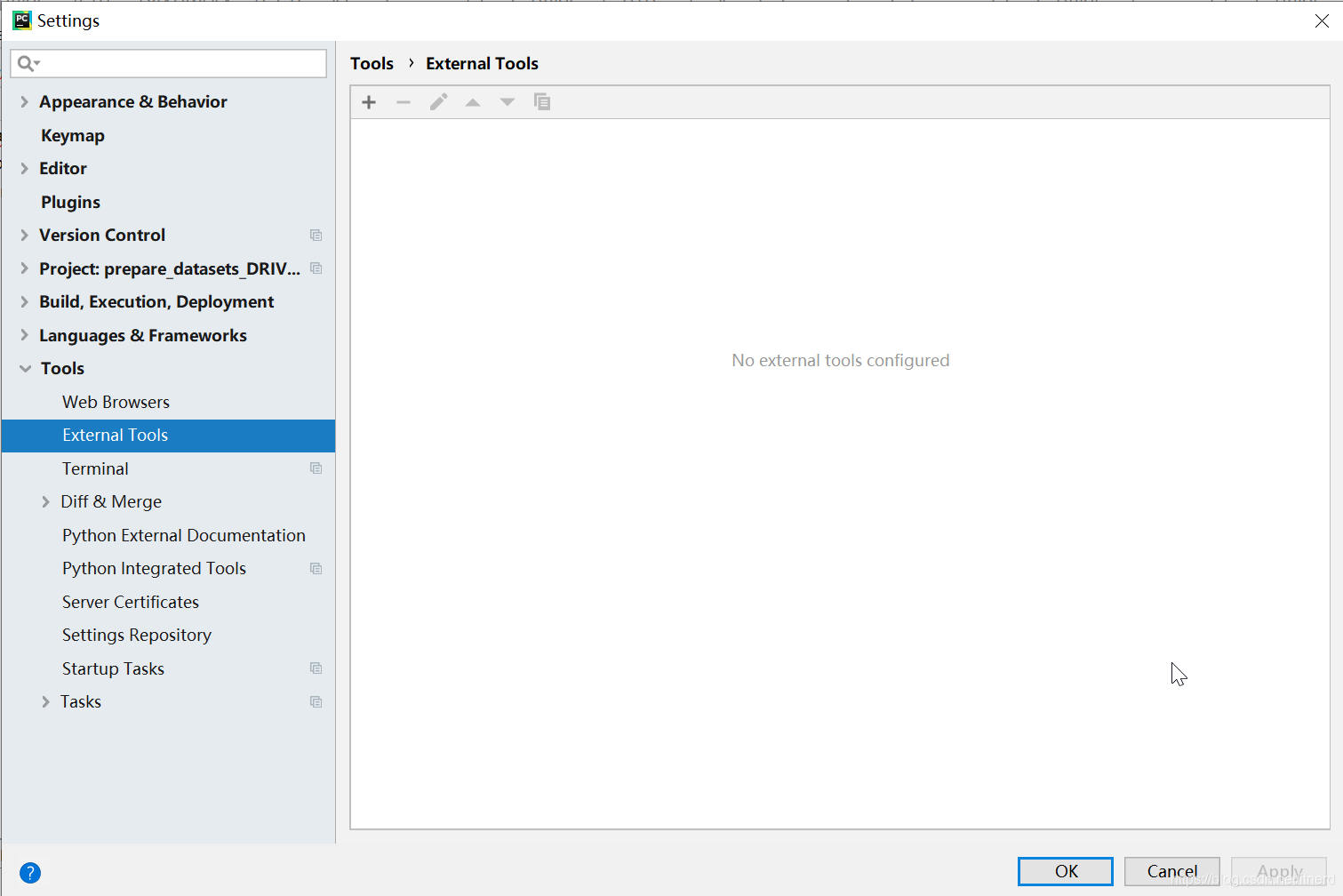This screenshot has width=1343, height=896.
Task: Click into the settings search field
Action: [169, 63]
